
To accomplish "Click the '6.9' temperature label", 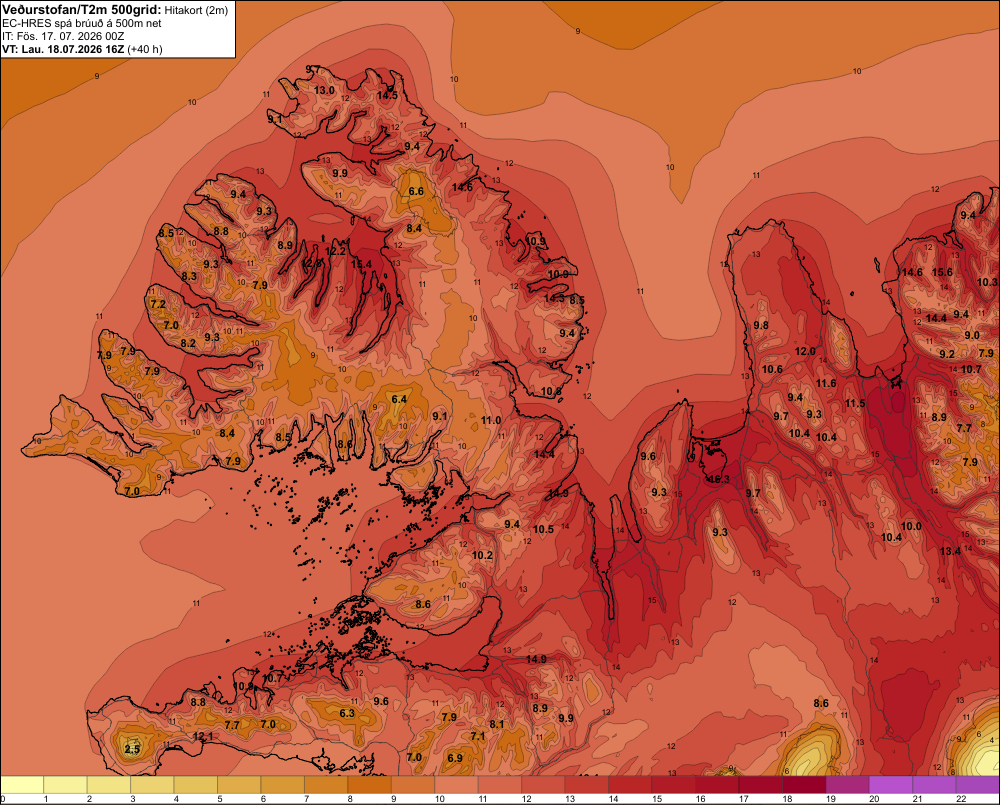I will [455, 758].
